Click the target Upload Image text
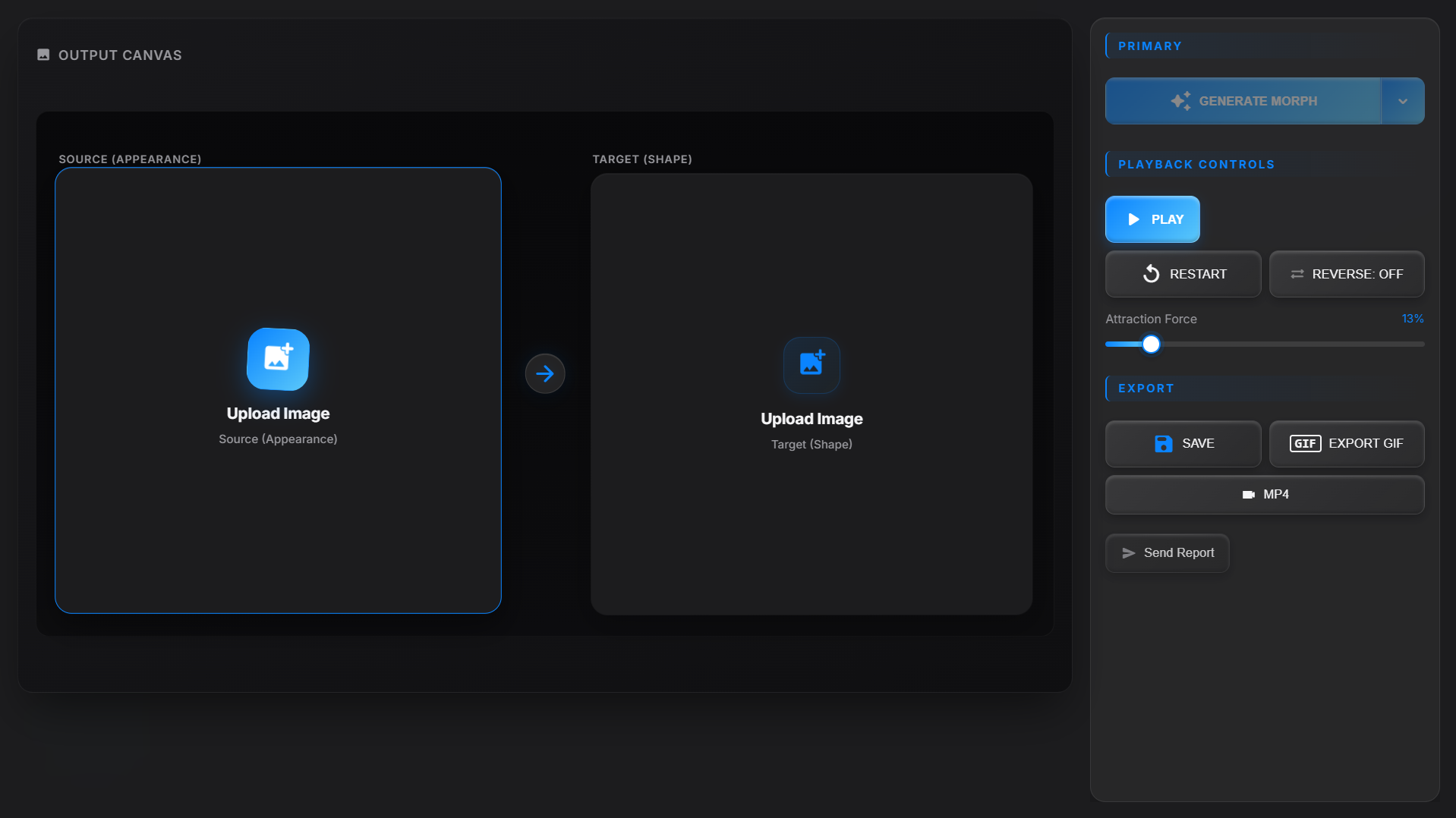The image size is (1456, 818). click(812, 419)
